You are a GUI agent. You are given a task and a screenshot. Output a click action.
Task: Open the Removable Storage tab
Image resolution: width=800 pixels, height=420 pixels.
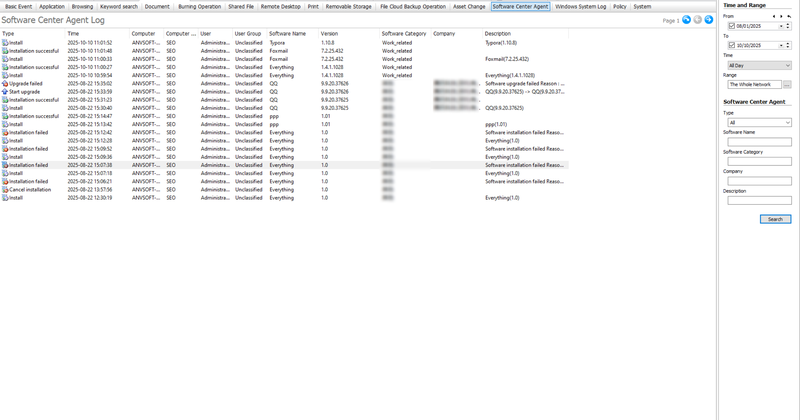pyautogui.click(x=348, y=7)
